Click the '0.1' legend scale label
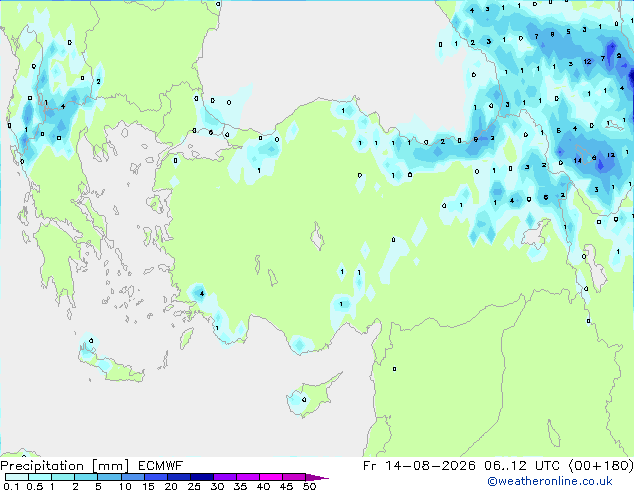Screen dimensions: 634x490 pyautogui.click(x=11, y=486)
